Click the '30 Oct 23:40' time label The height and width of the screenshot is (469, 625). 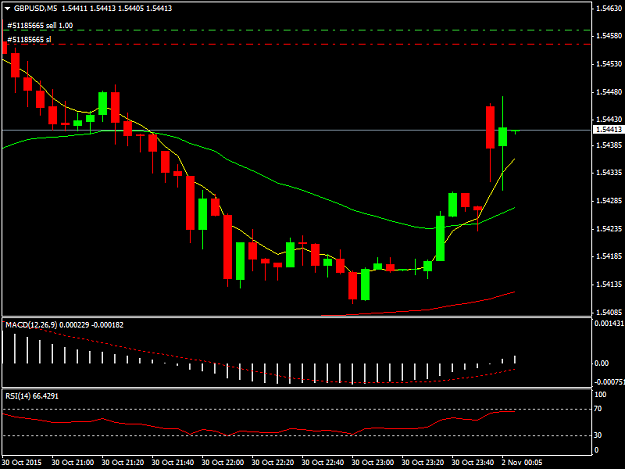(473, 463)
